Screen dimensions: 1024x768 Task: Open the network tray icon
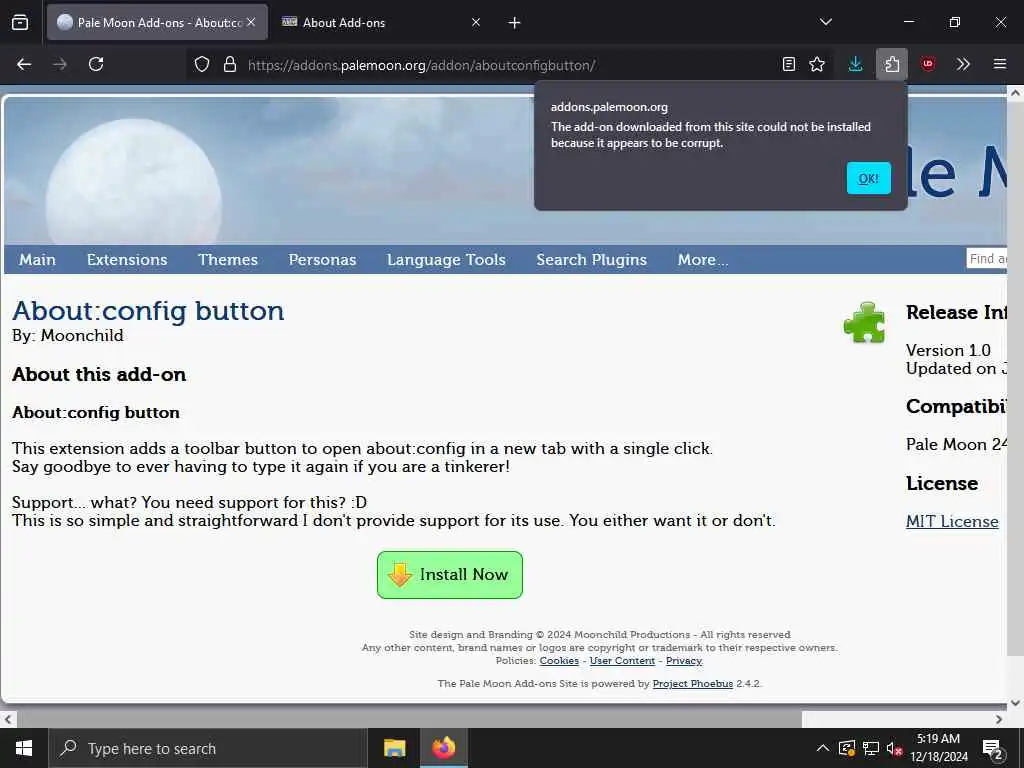tap(871, 748)
